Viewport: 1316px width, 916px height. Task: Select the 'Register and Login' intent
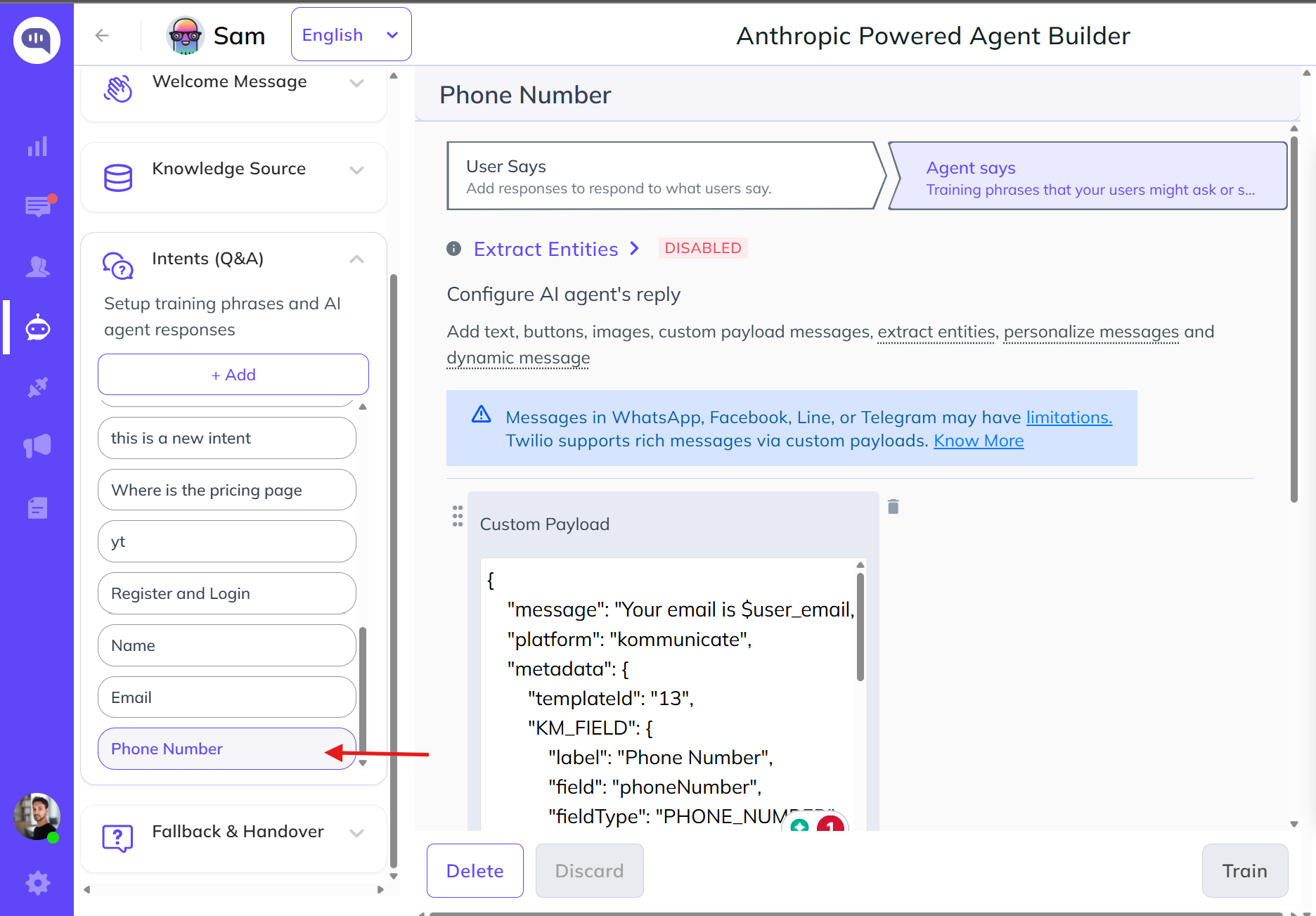[x=227, y=593]
